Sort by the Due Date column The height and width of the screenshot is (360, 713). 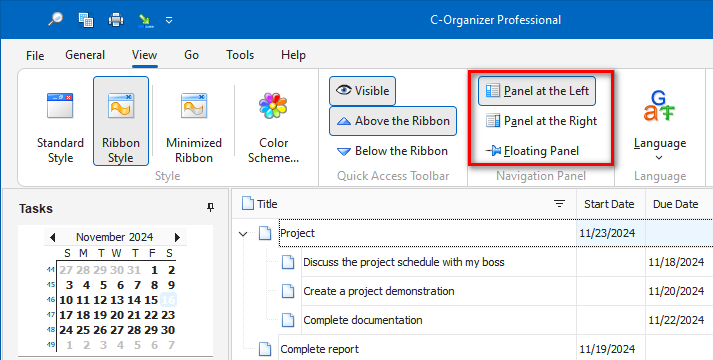point(676,204)
